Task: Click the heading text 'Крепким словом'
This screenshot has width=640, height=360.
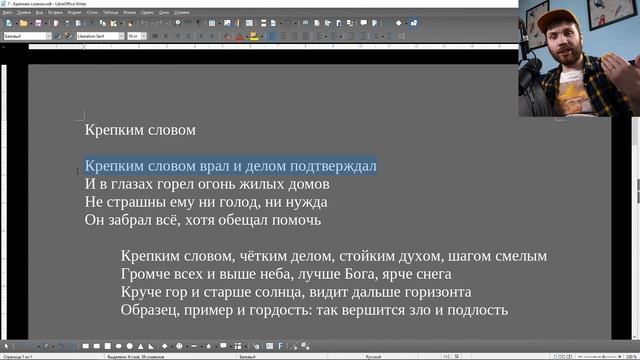Action: click(140, 130)
